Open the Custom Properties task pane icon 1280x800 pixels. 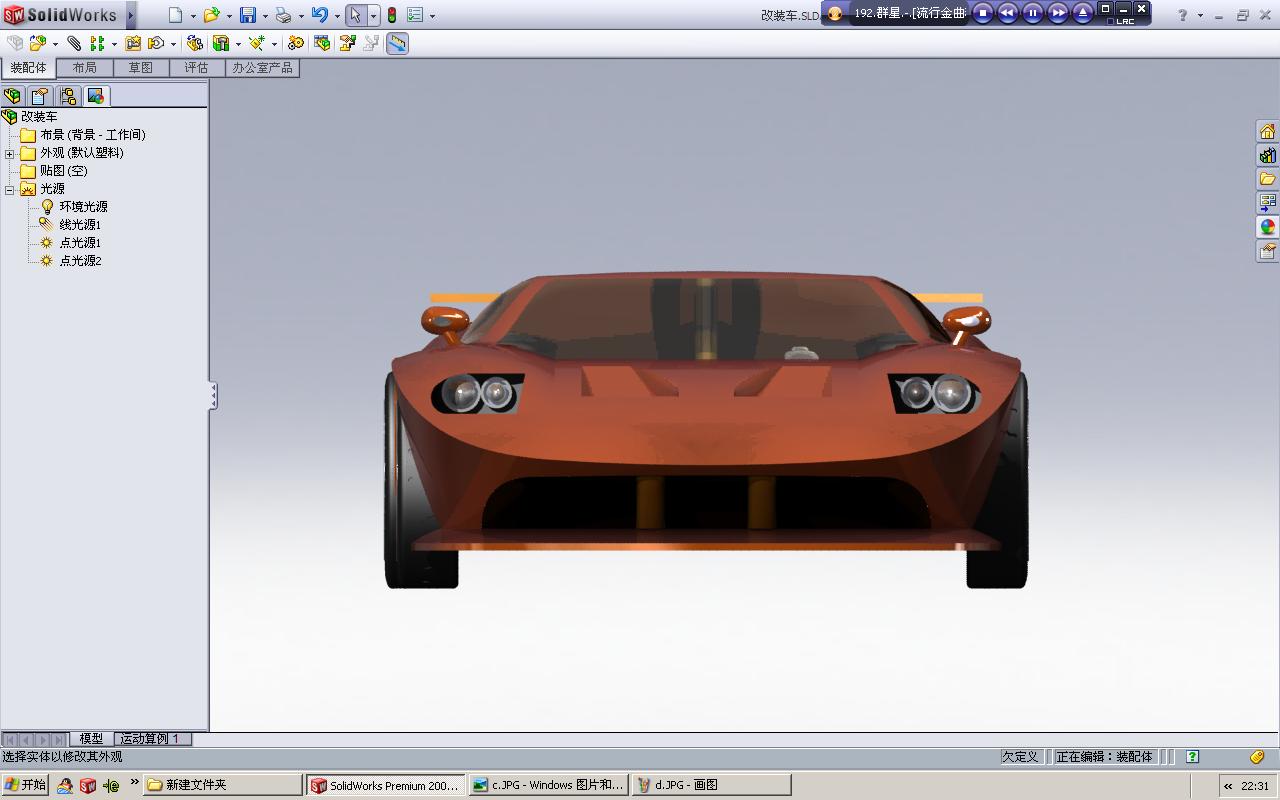pyautogui.click(x=1268, y=251)
